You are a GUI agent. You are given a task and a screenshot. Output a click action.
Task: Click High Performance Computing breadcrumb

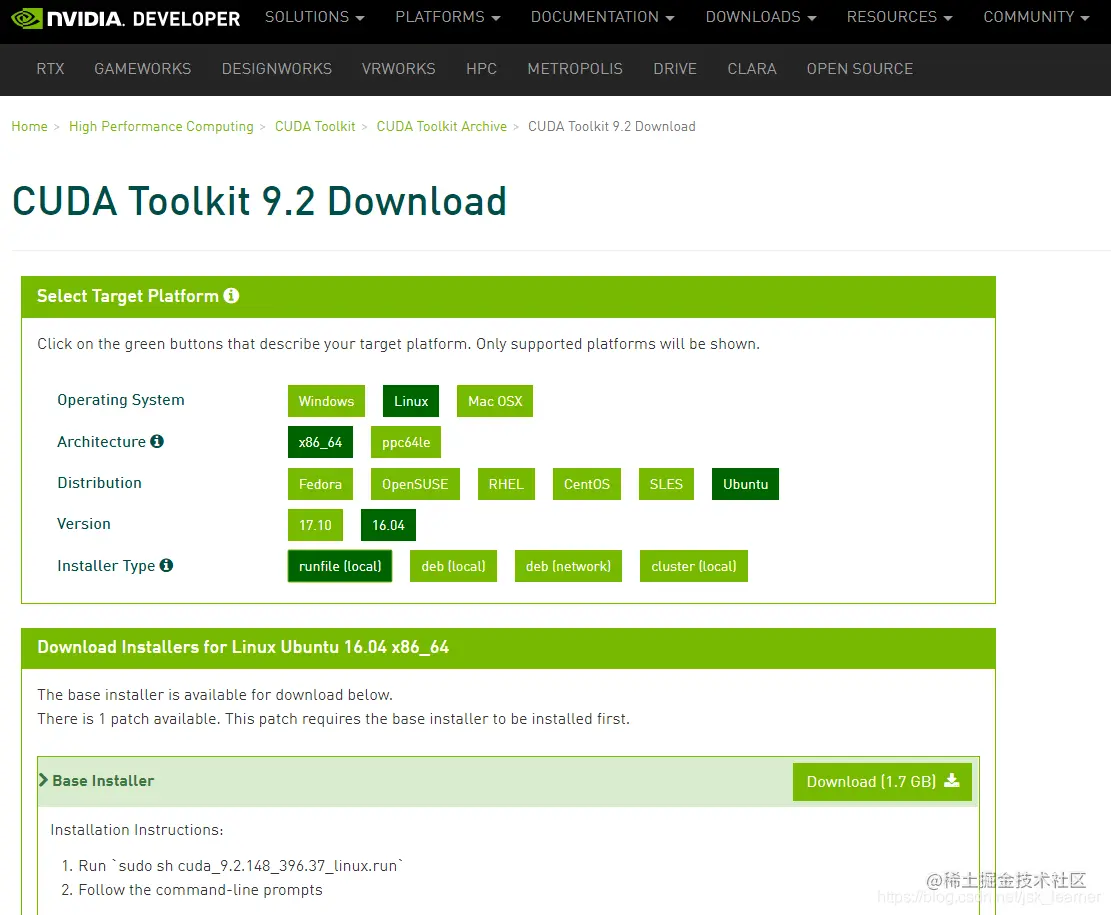click(162, 126)
